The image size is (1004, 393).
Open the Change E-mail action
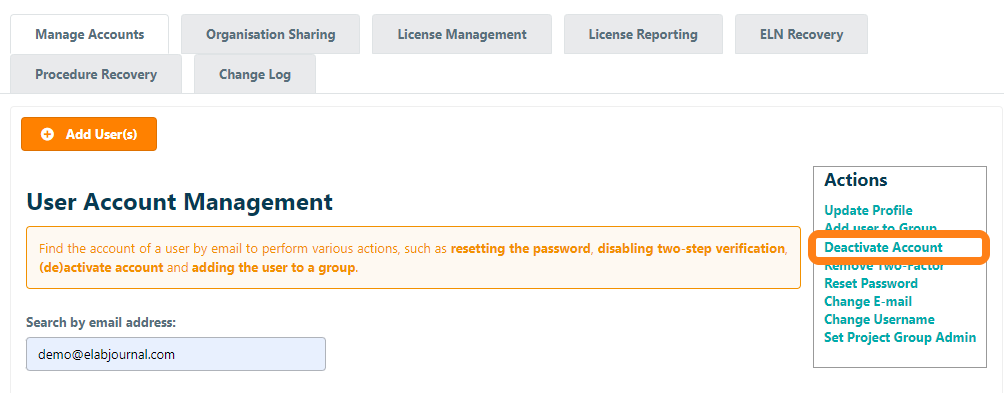pyautogui.click(x=868, y=301)
